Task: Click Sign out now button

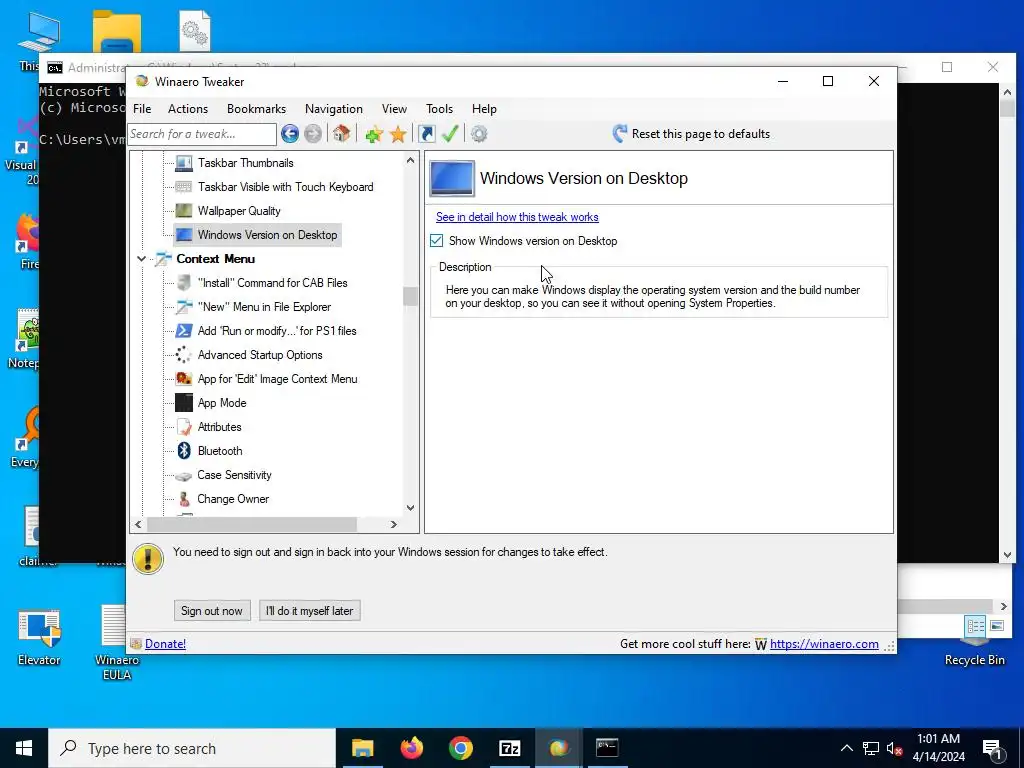Action: point(212,611)
